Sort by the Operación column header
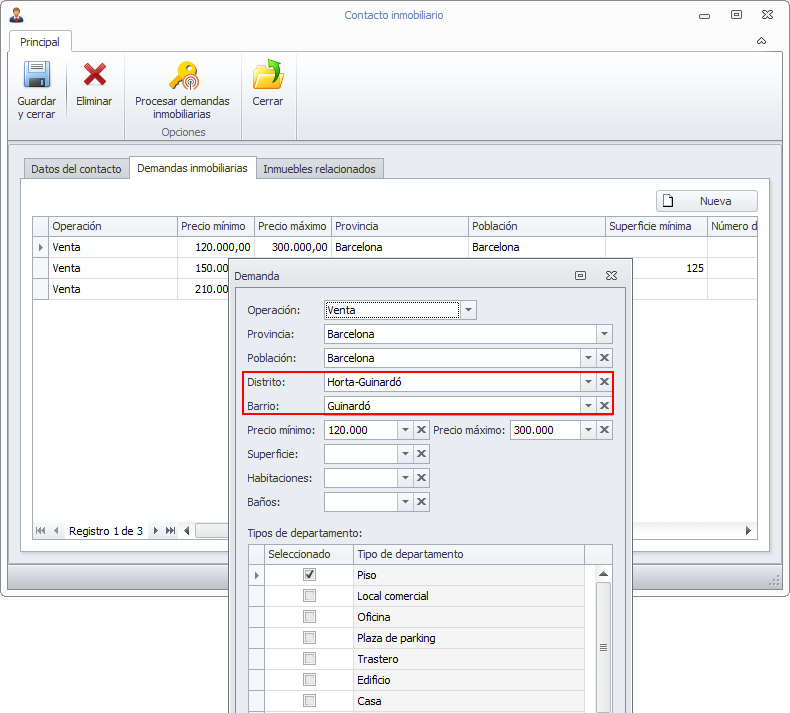Viewport: 790px width, 713px height. (113, 226)
